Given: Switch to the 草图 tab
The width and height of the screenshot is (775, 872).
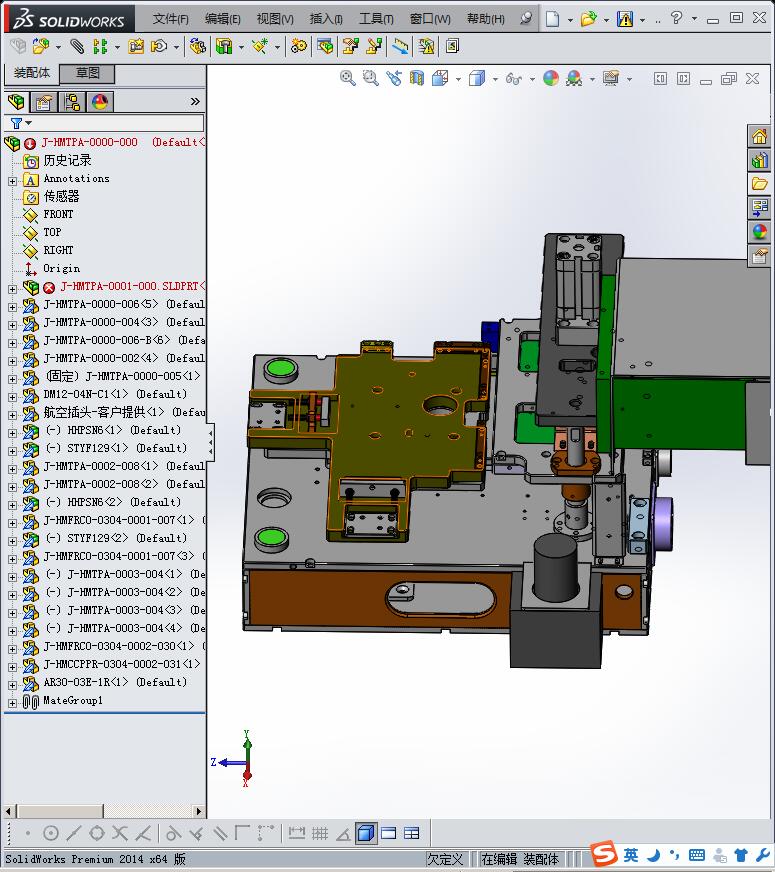Looking at the screenshot, I should click(x=87, y=73).
